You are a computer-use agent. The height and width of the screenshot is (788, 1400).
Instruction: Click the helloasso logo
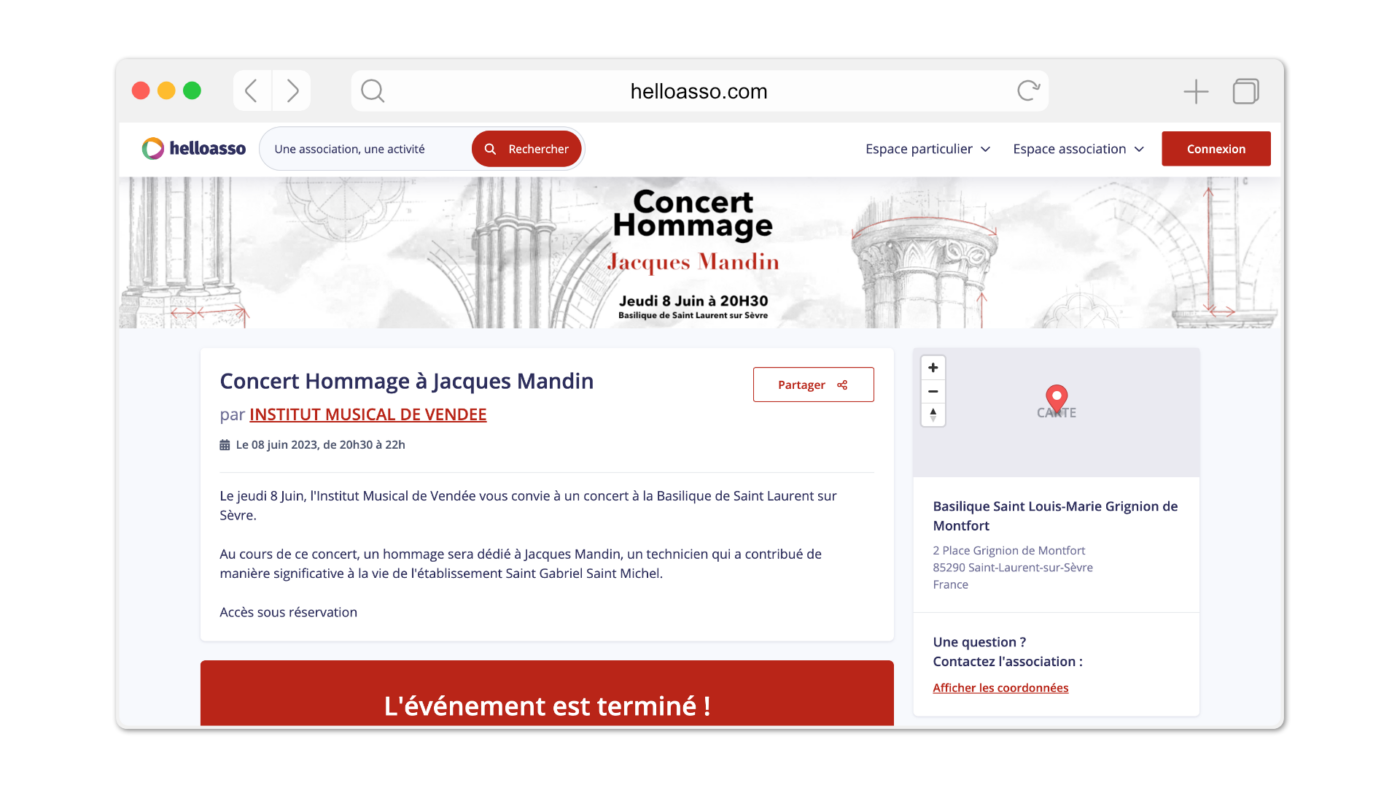(193, 149)
